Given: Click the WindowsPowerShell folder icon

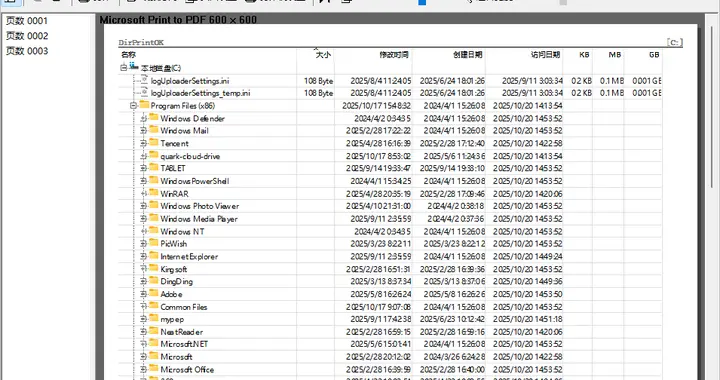Looking at the screenshot, I should [154, 180].
